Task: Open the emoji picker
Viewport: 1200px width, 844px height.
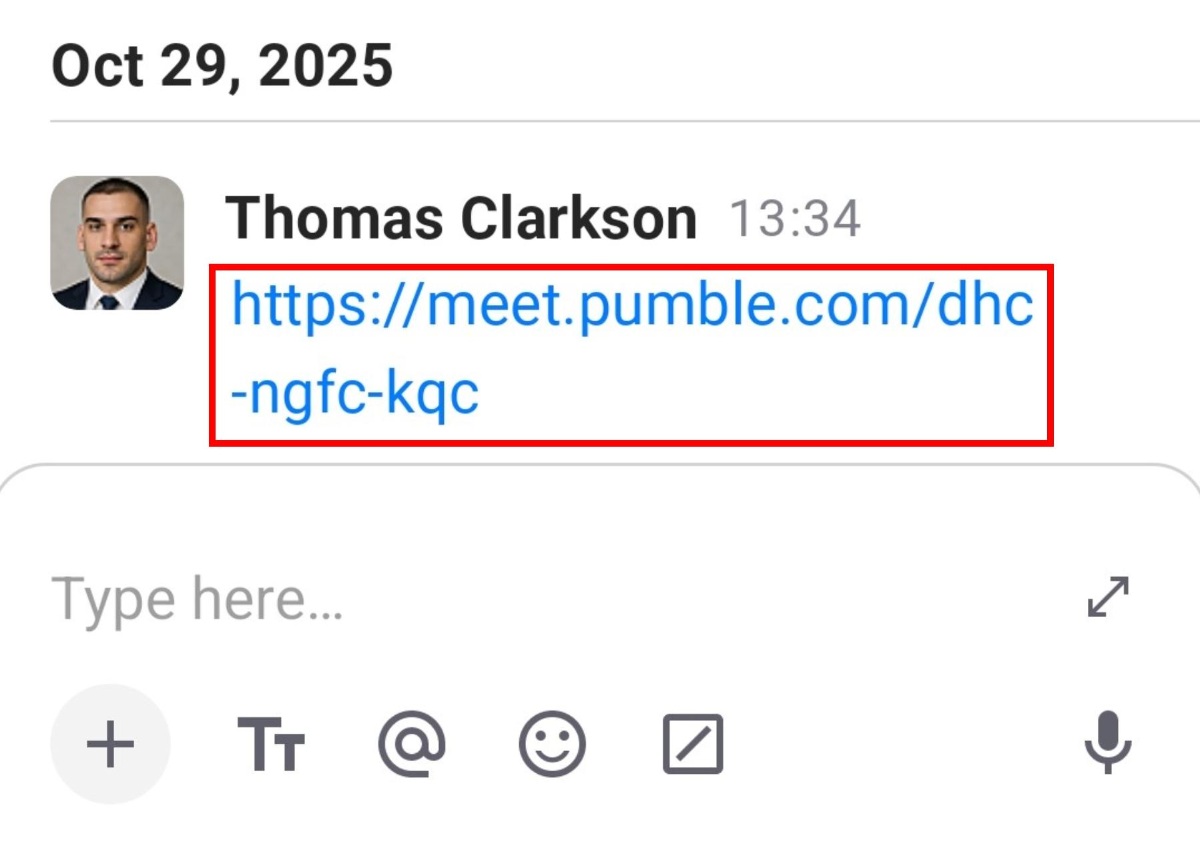Action: point(552,745)
